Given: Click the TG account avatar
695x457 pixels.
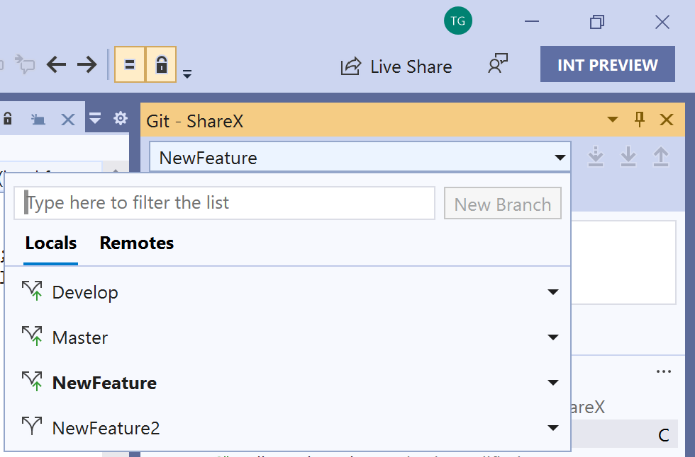Looking at the screenshot, I should 458,21.
